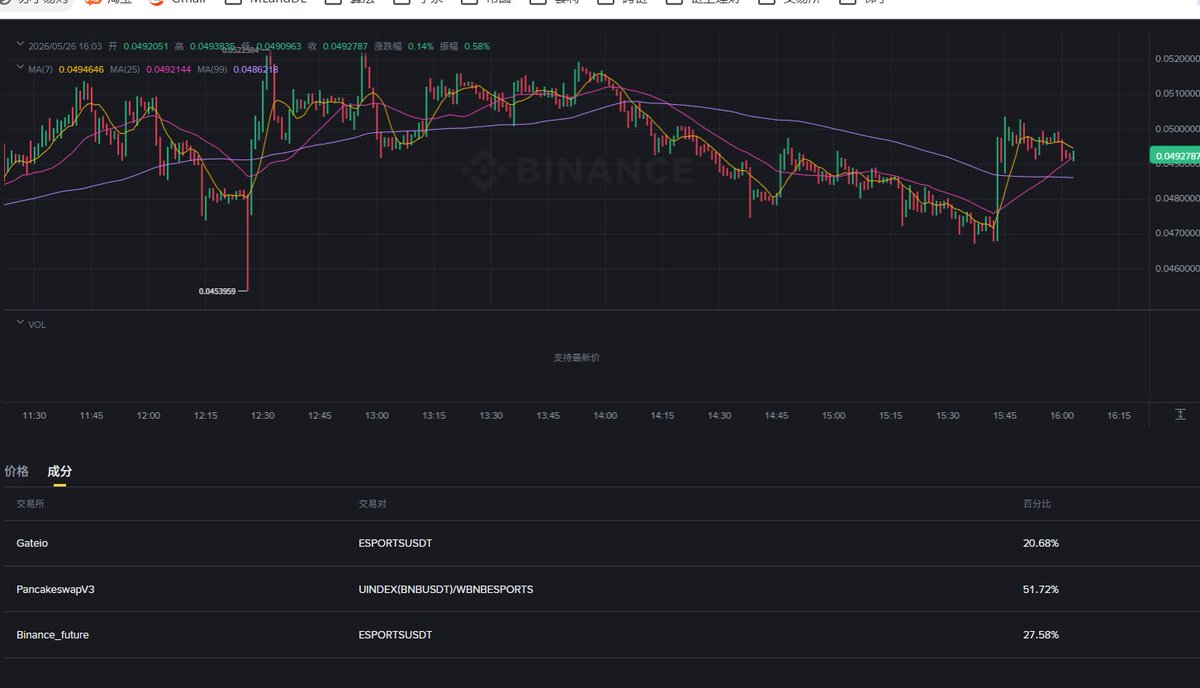Click the 交易对 column header
This screenshot has width=1200, height=688.
tap(372, 504)
